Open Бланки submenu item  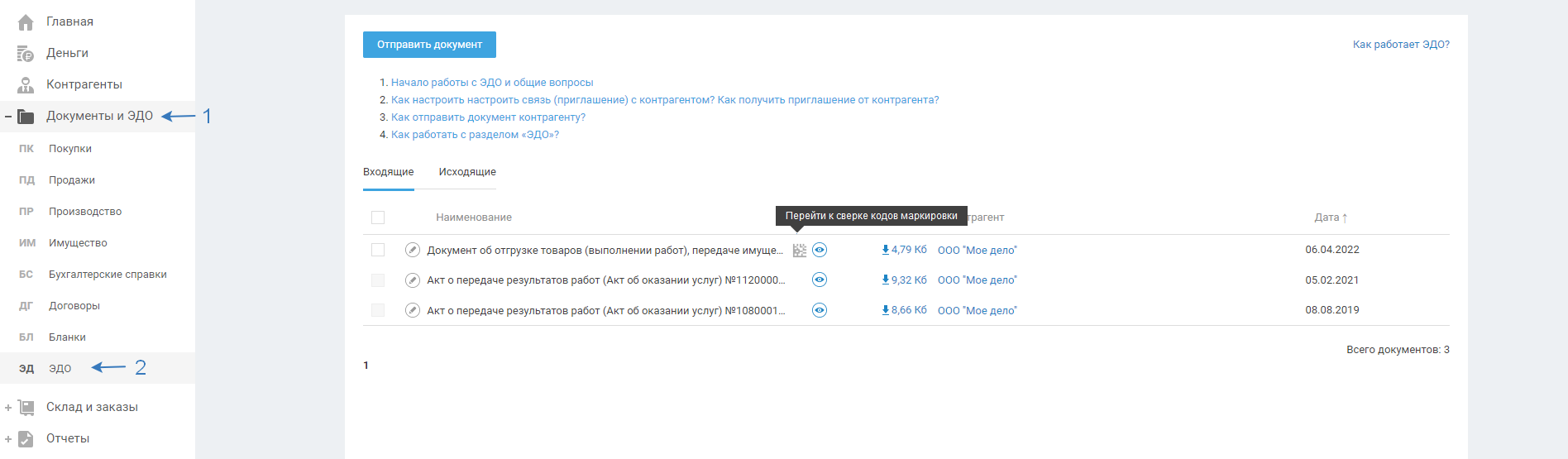pyautogui.click(x=67, y=337)
